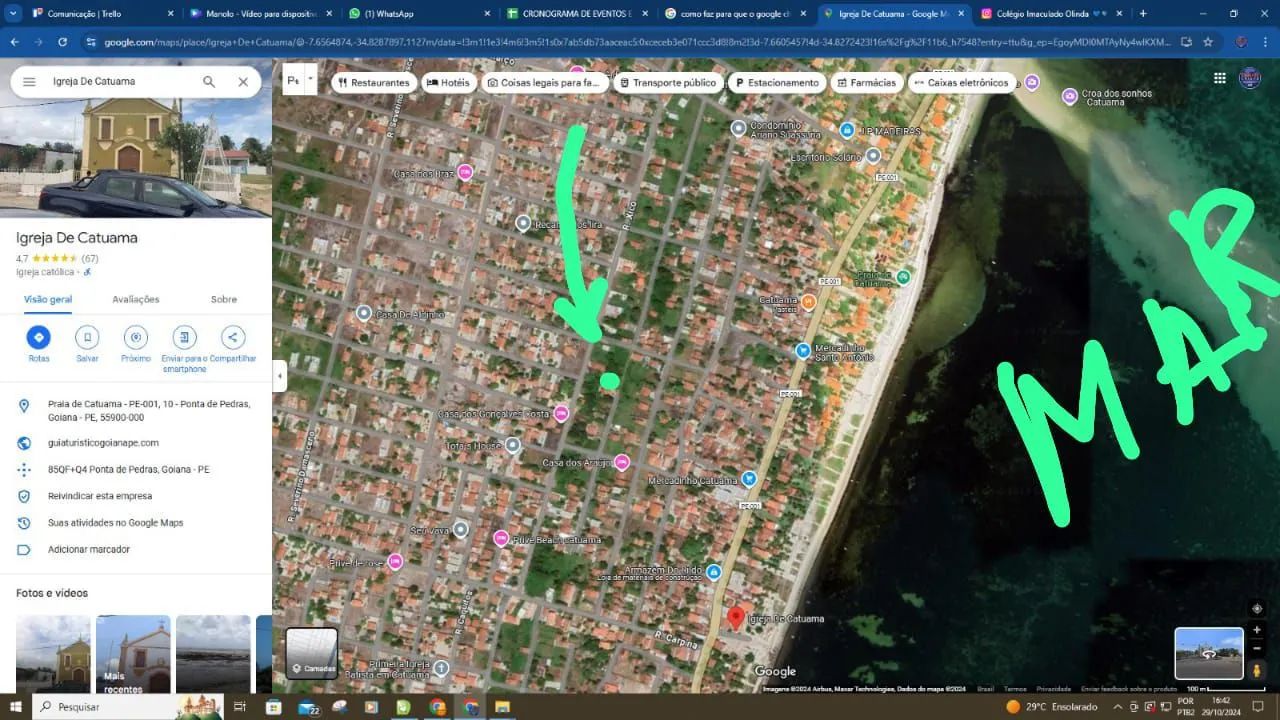Switch to the WhatsApp browser tab
Image resolution: width=1280 pixels, height=720 pixels.
point(415,14)
